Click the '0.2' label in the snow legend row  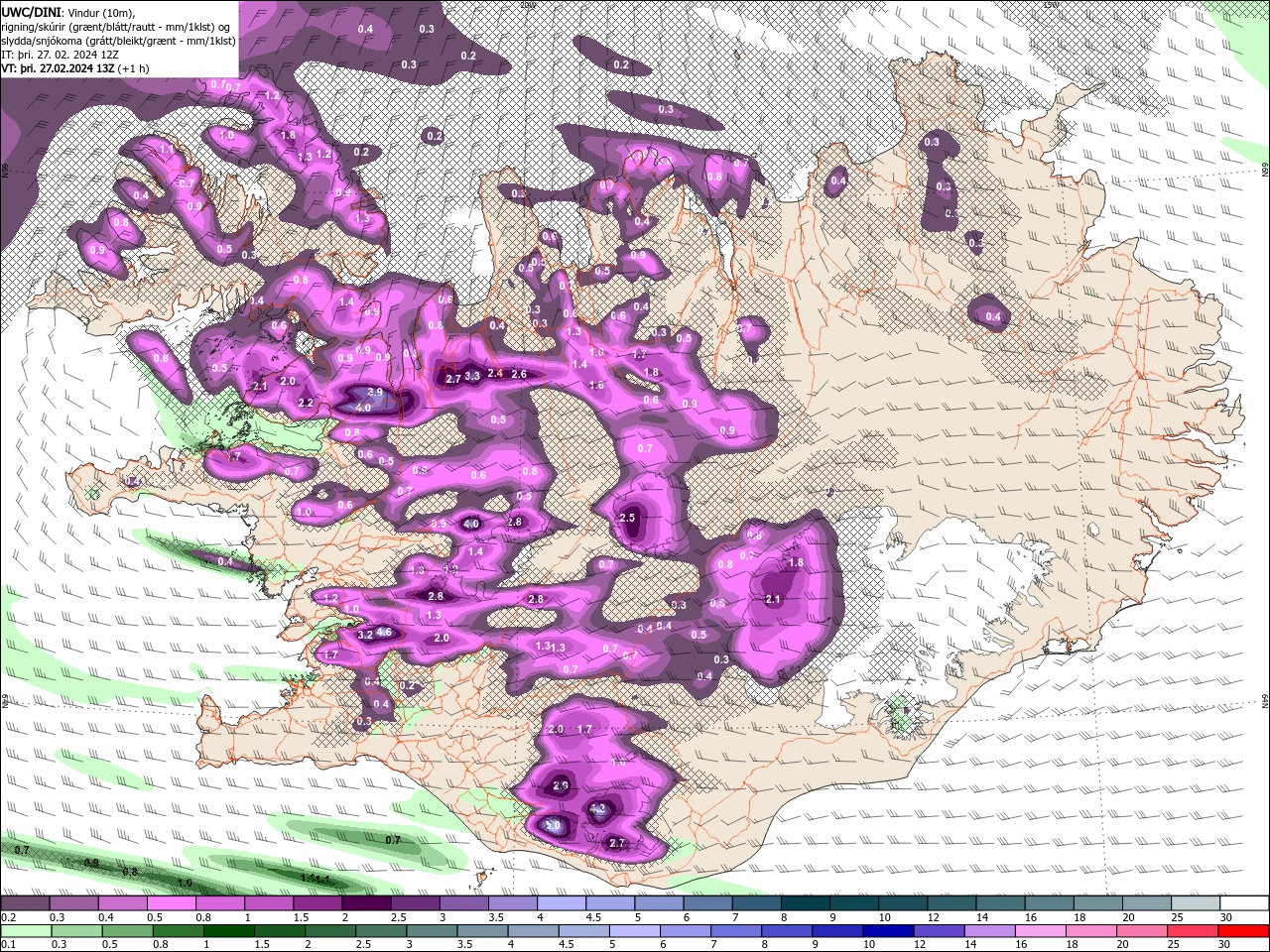(8, 917)
